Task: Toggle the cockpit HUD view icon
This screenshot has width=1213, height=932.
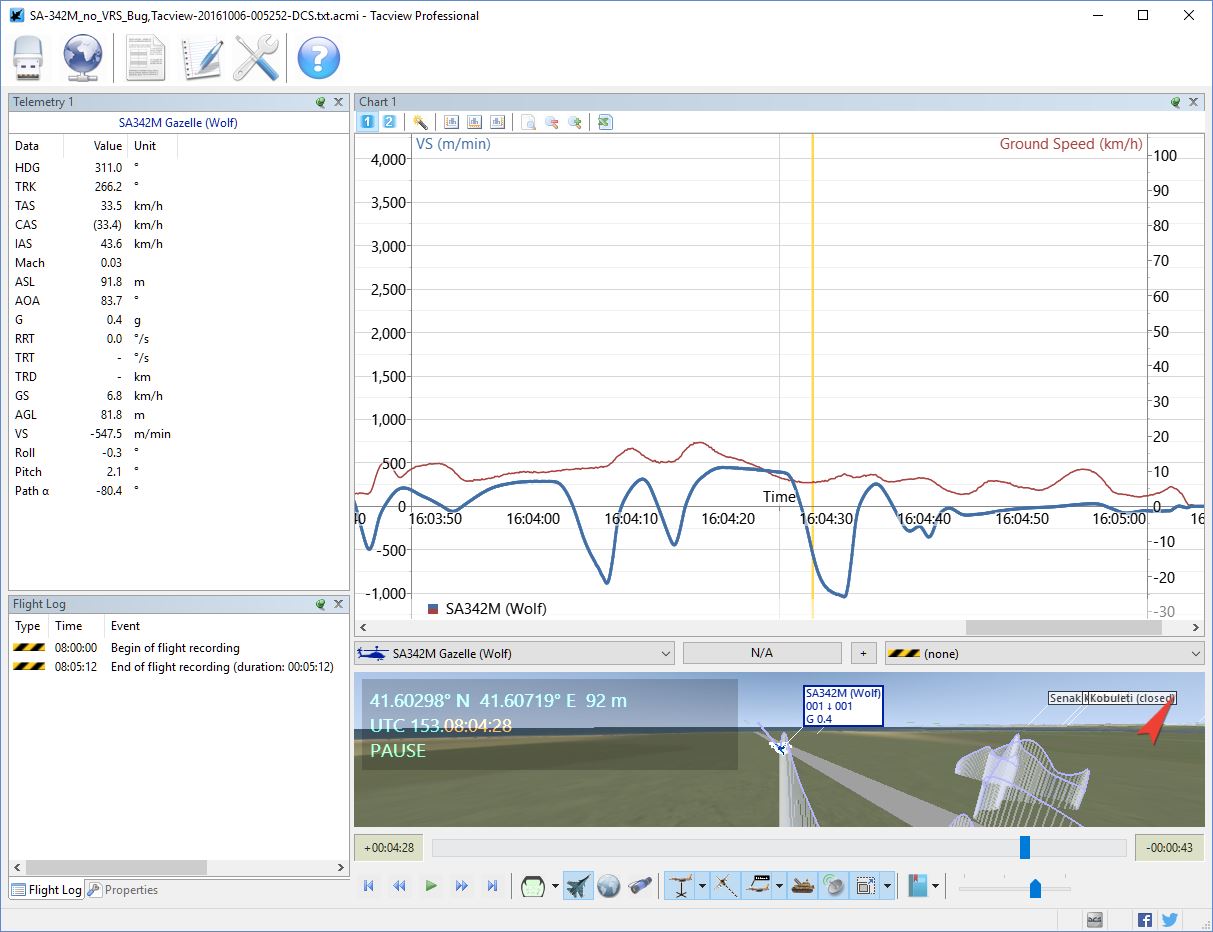Action: click(x=534, y=886)
